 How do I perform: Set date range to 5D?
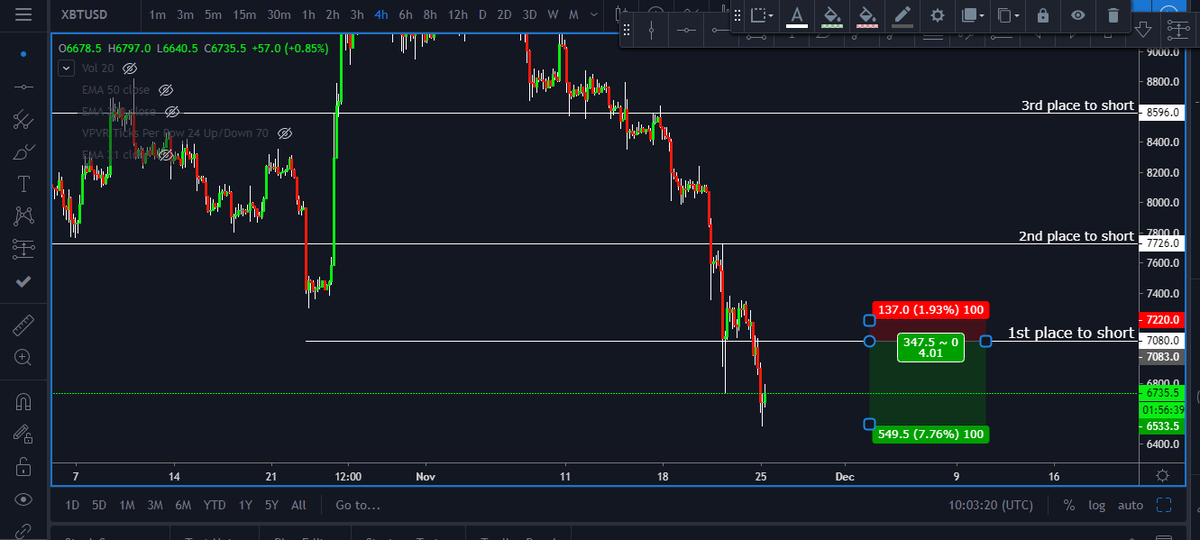(x=99, y=505)
